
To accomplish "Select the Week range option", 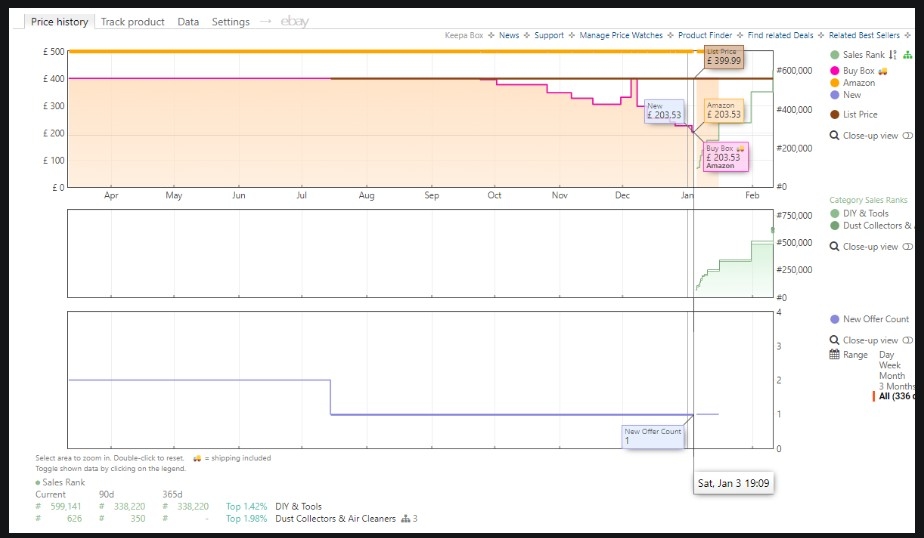I will point(889,366).
